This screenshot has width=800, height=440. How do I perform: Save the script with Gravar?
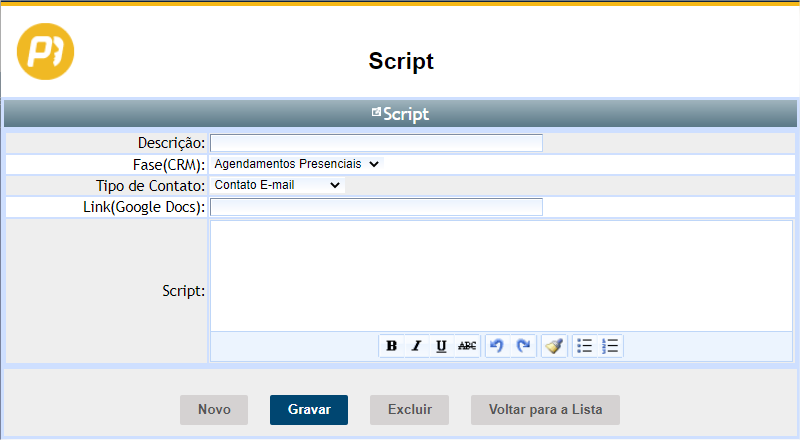[x=309, y=410]
